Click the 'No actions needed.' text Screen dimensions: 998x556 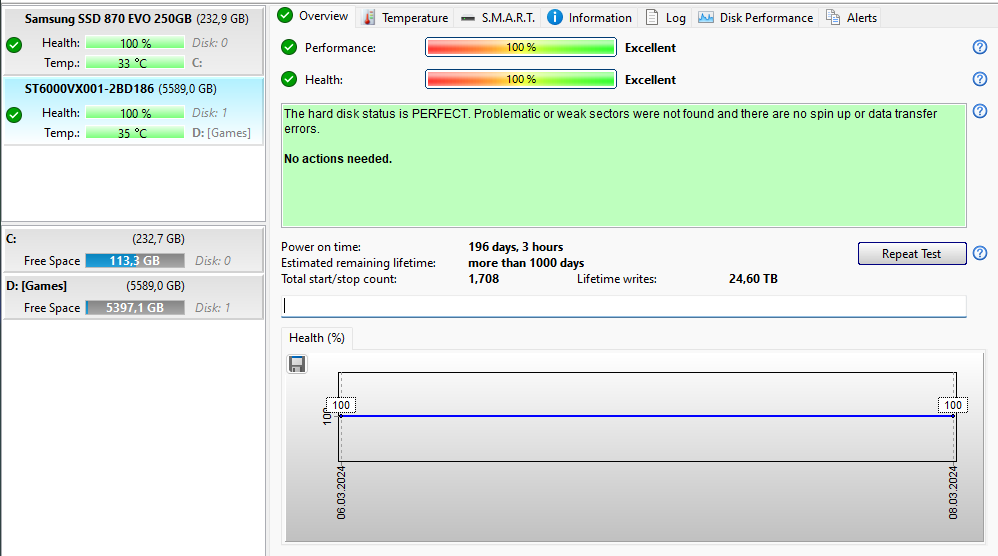(337, 159)
